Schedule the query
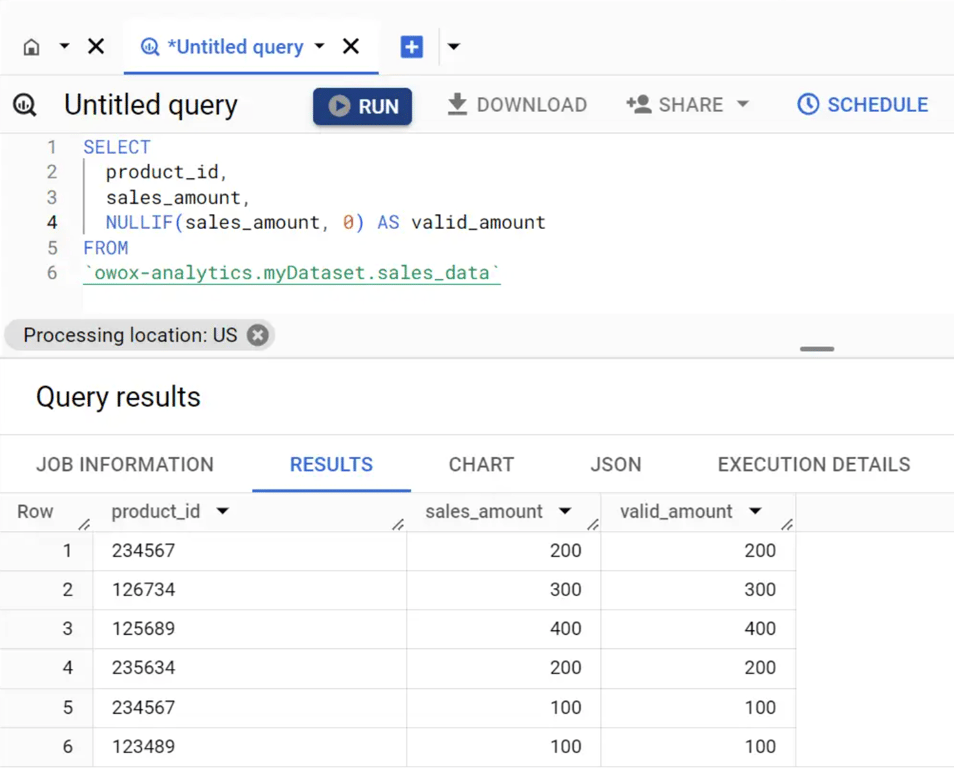The width and height of the screenshot is (954, 768). coord(862,105)
